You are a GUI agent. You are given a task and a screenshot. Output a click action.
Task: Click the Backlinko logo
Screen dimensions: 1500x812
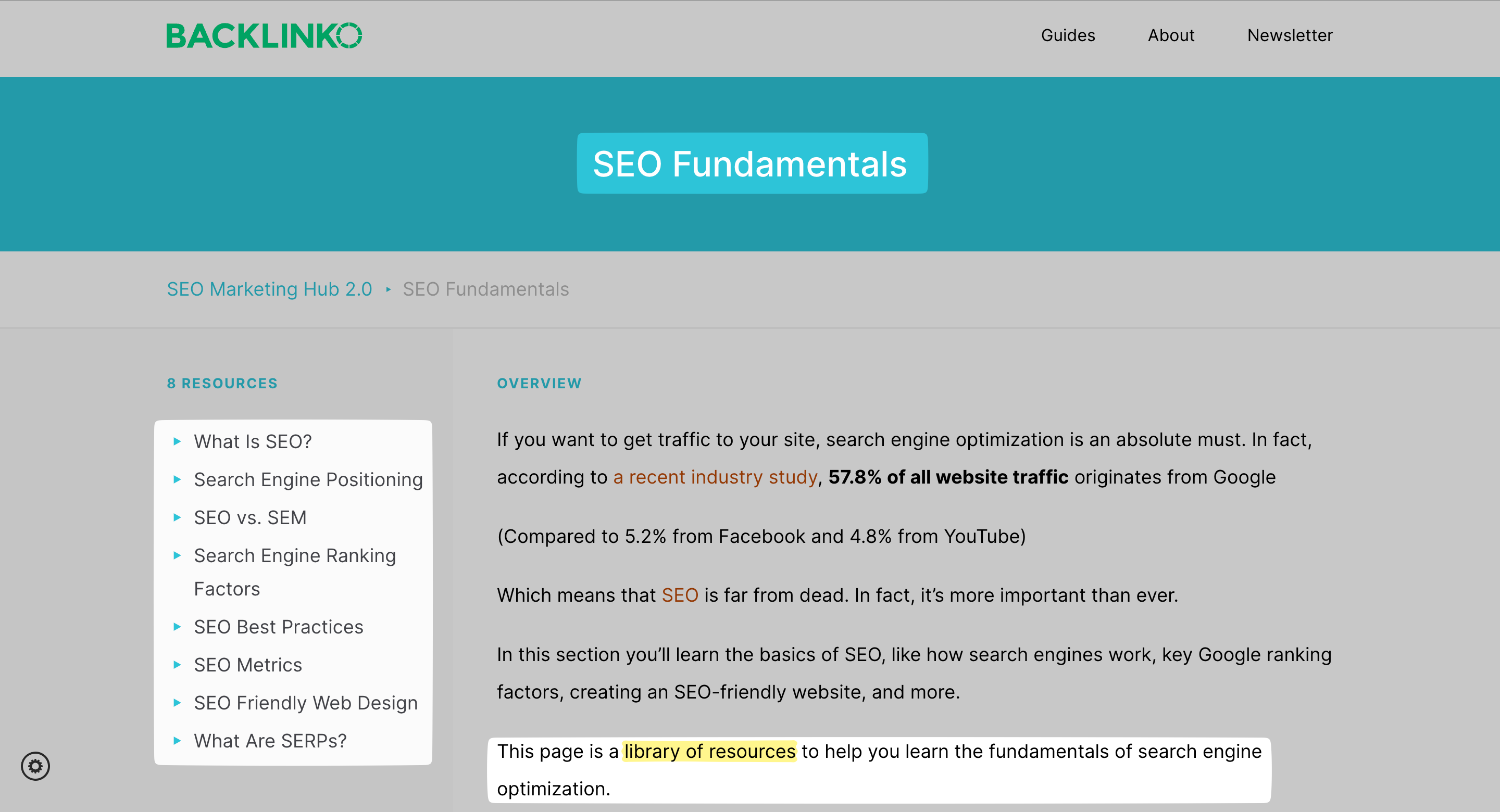tap(264, 35)
